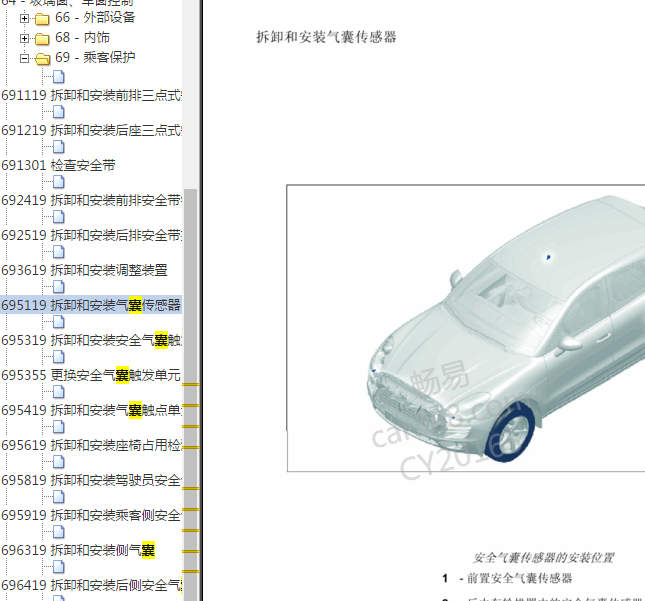Open 691119 拆卸和安装前排三点式 document
Screen dimensions: 645x601
pyautogui.click(x=91, y=95)
